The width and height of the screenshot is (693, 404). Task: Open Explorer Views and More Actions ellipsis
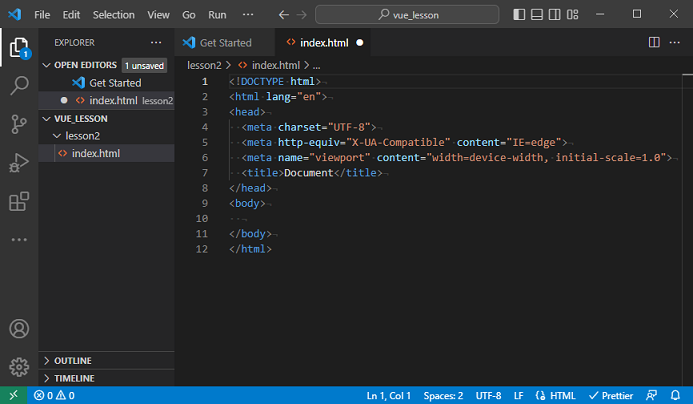click(x=156, y=42)
